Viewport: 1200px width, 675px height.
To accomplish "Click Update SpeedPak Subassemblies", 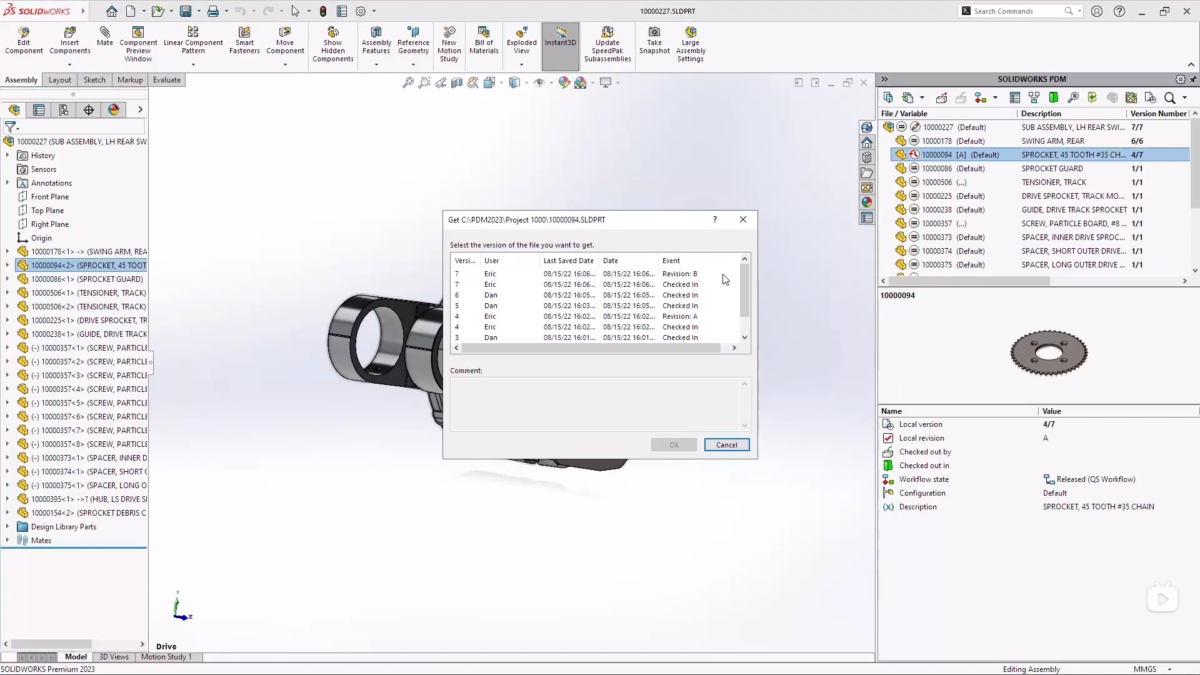I will (607, 44).
